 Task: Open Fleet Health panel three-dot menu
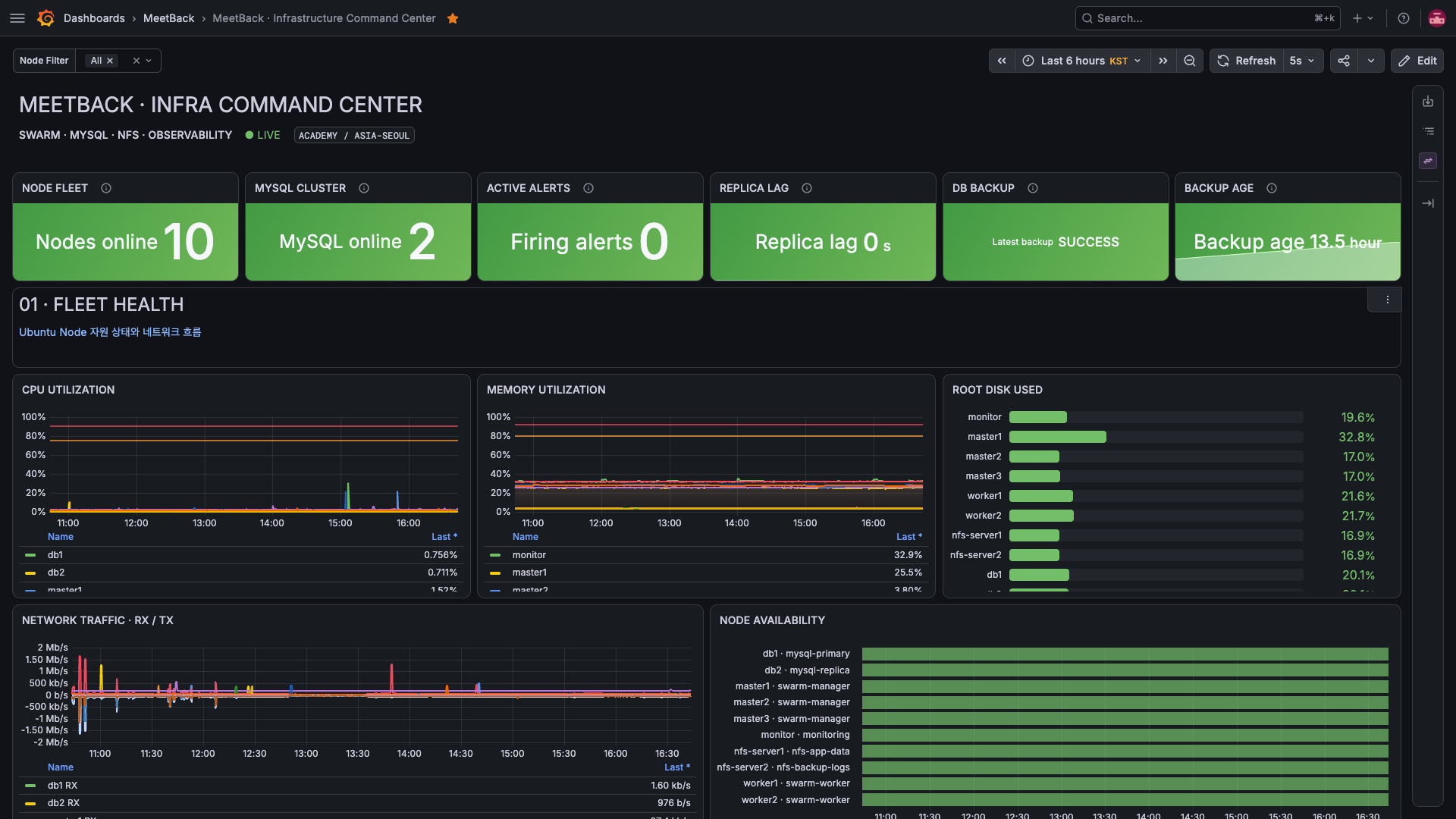pyautogui.click(x=1387, y=300)
